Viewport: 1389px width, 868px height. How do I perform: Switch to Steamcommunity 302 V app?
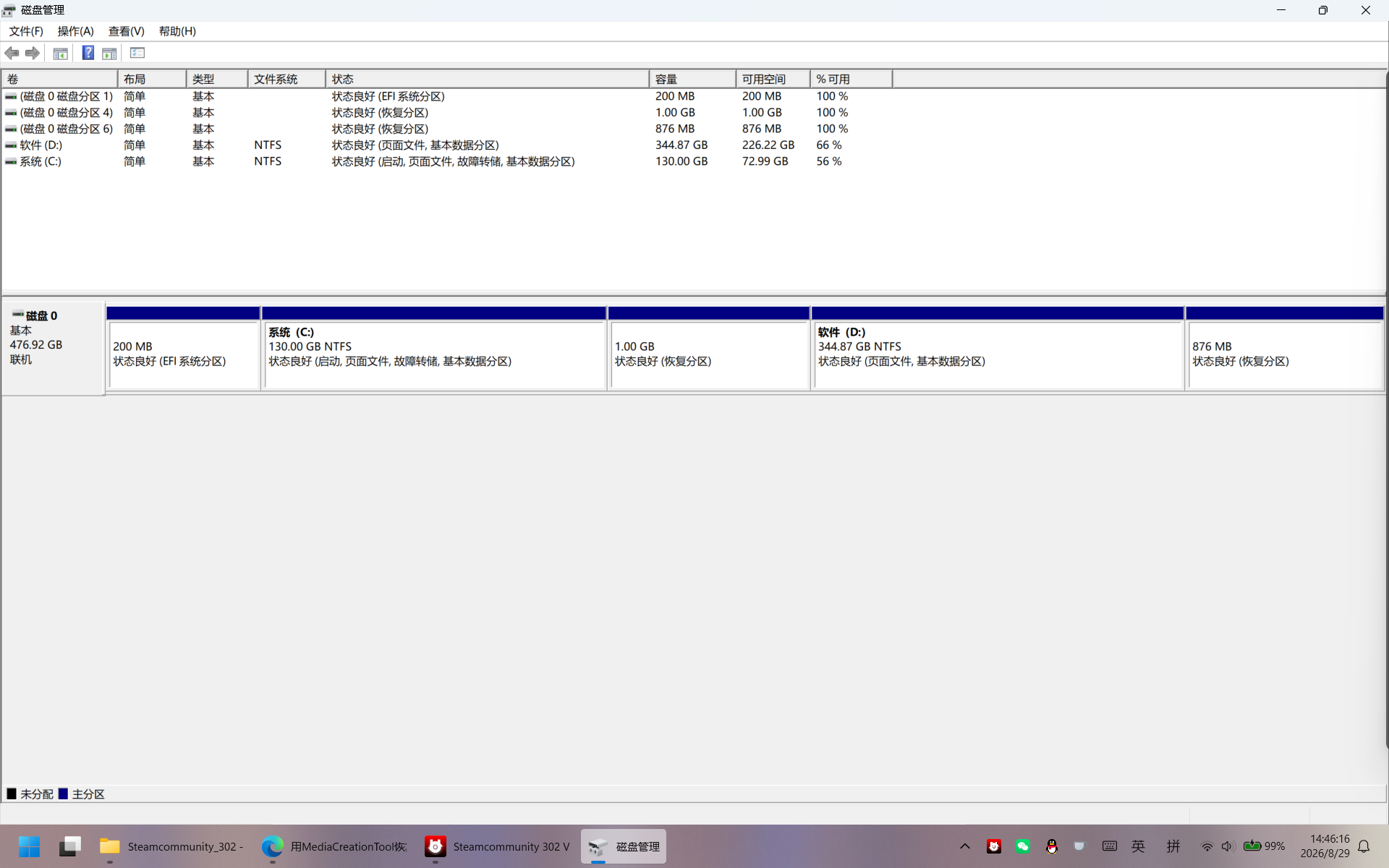click(498, 846)
